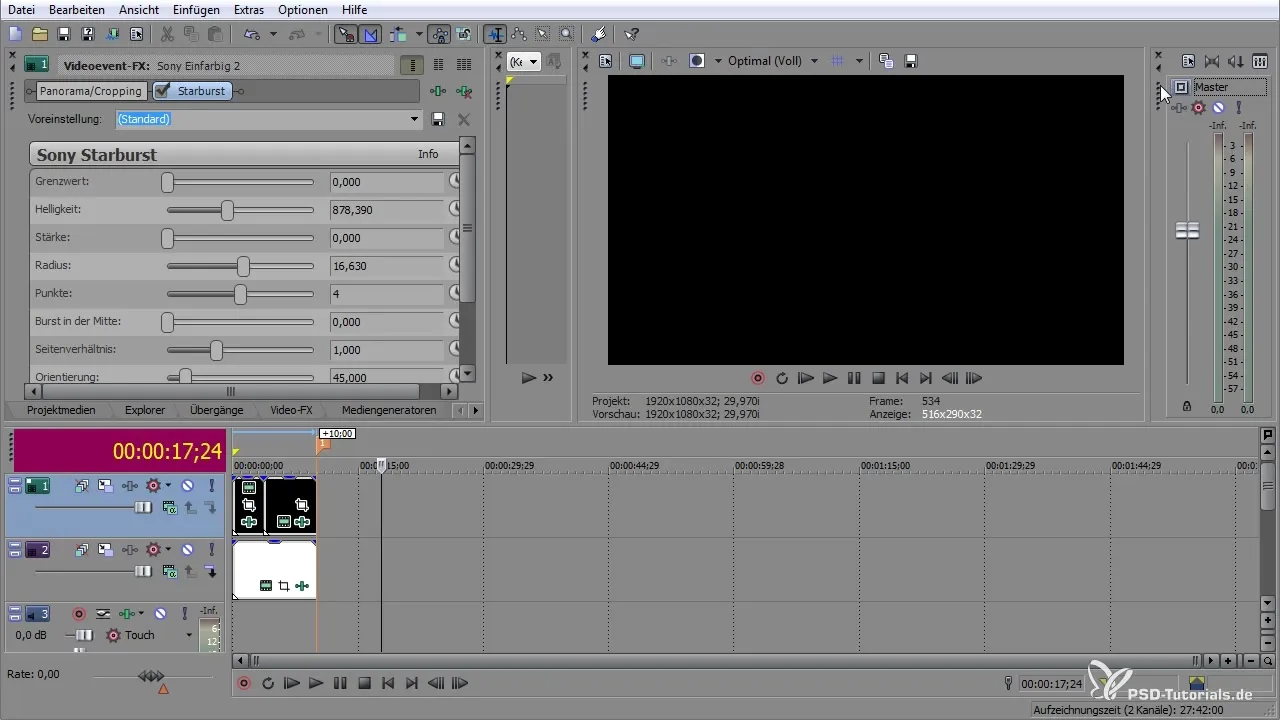Open track 1 automation settings dropdown arrow
Image resolution: width=1280 pixels, height=720 pixels.
(x=168, y=485)
